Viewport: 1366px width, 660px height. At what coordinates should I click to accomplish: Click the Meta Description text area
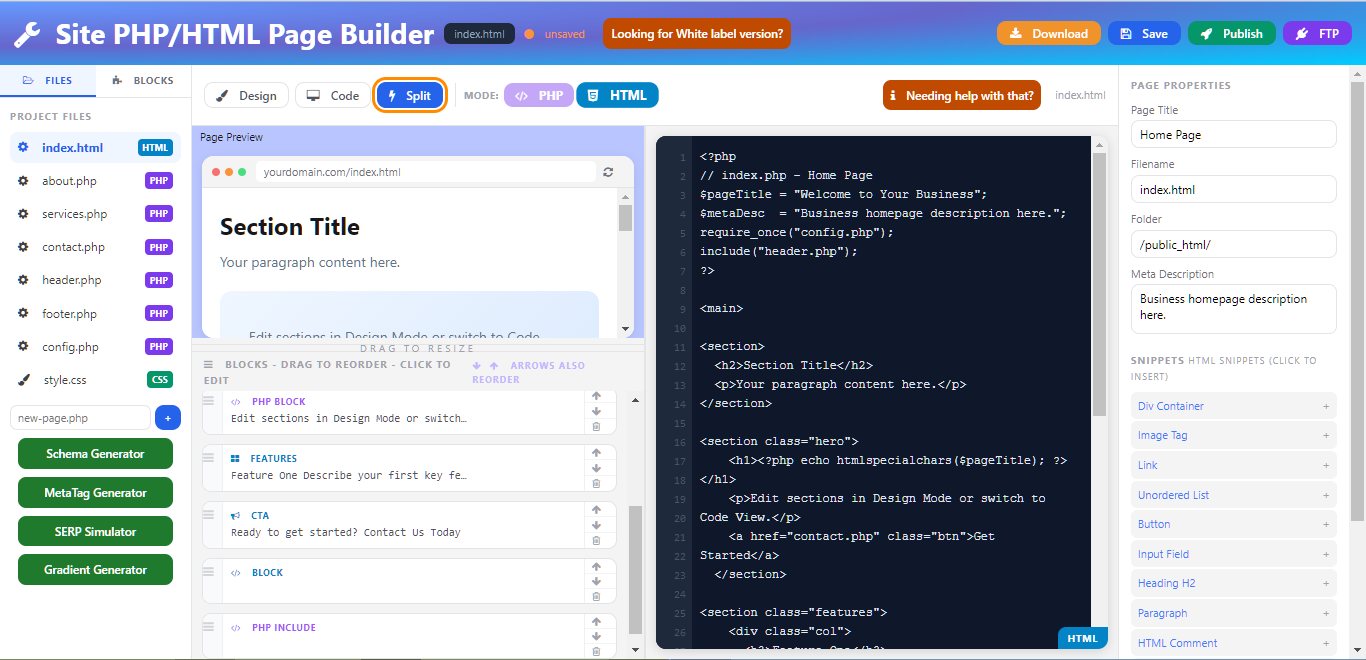[1234, 309]
